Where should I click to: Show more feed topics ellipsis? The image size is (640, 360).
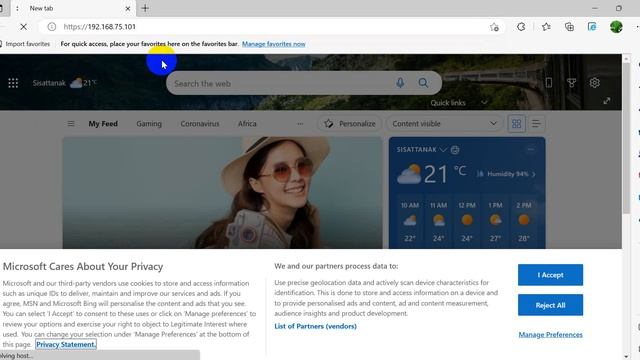(300, 124)
